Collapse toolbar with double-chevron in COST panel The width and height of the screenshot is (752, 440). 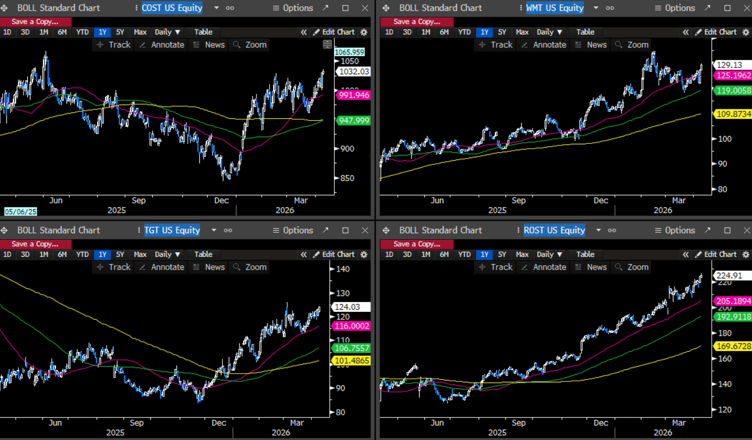(304, 32)
